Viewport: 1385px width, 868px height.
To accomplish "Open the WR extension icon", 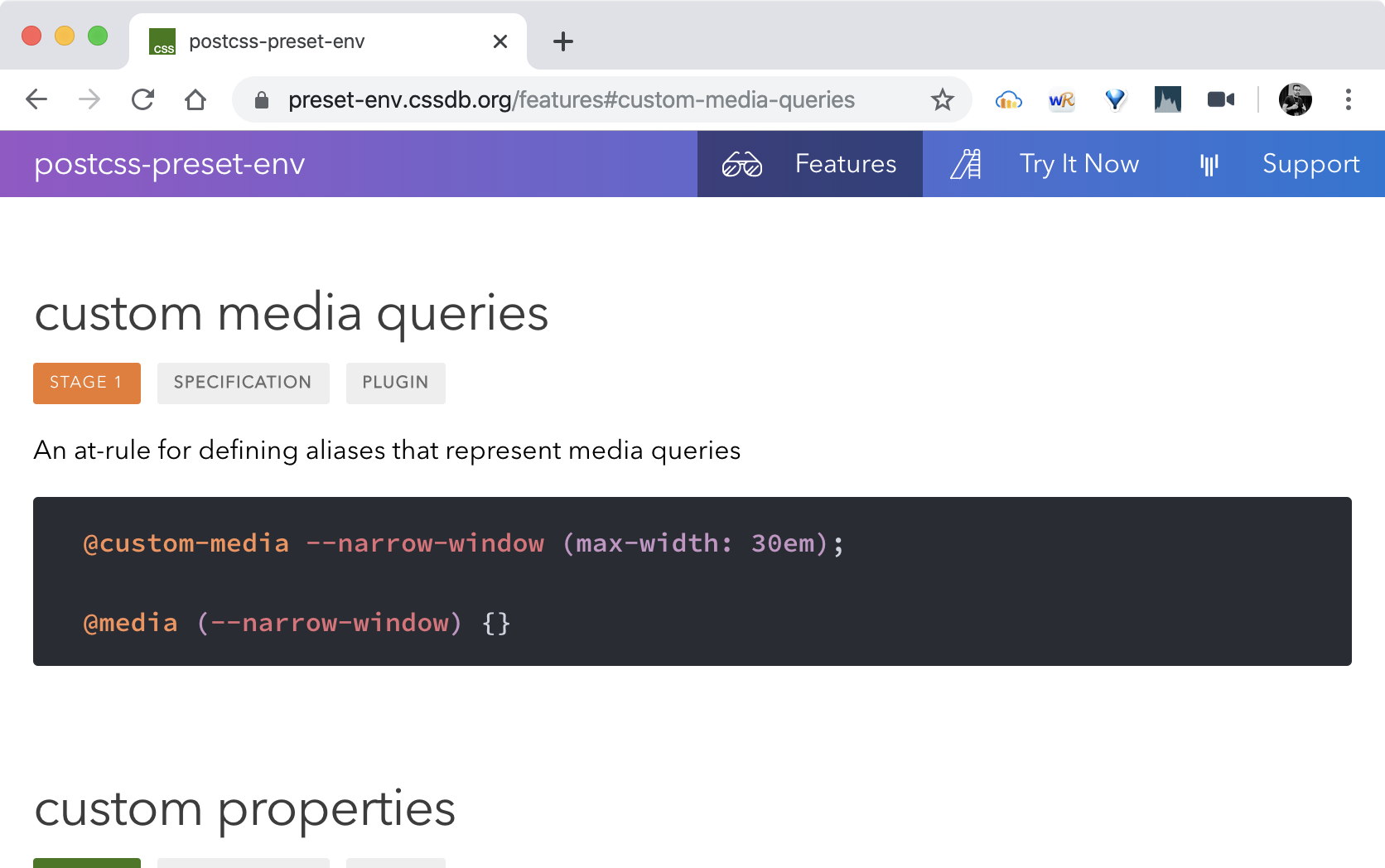I will [x=1061, y=100].
